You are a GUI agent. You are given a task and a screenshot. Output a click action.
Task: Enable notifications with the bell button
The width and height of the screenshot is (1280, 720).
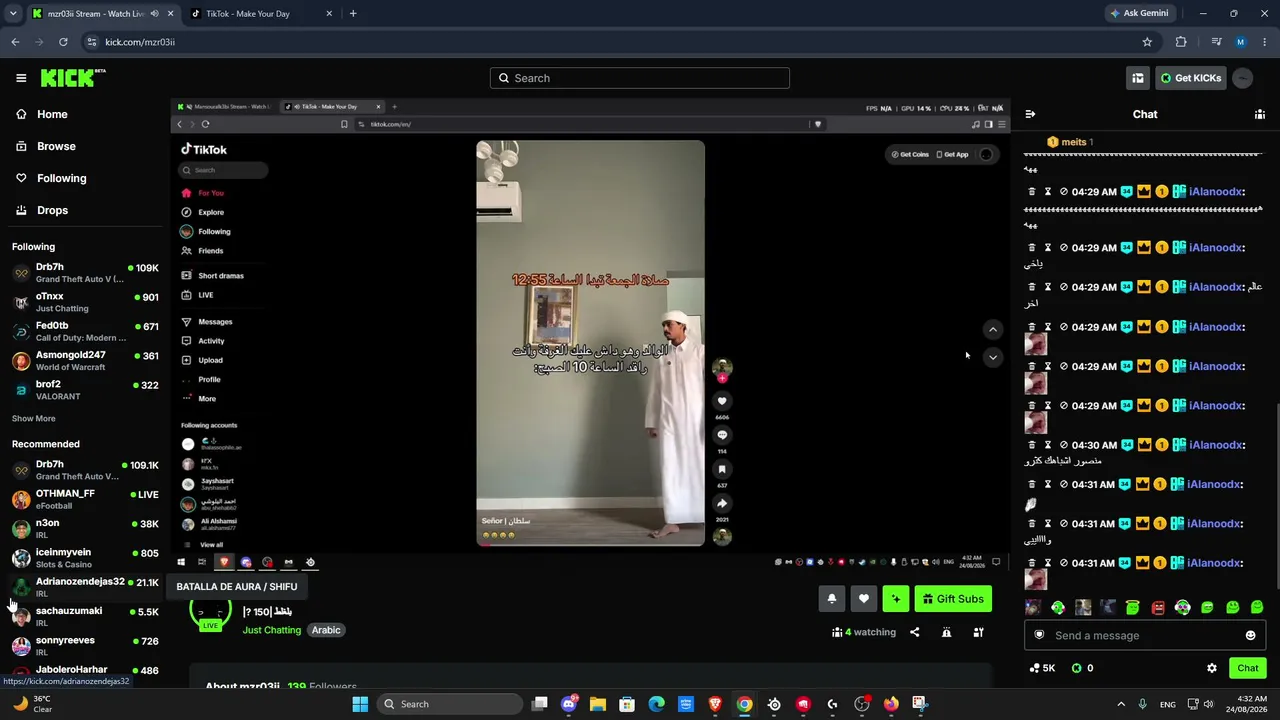click(x=831, y=599)
